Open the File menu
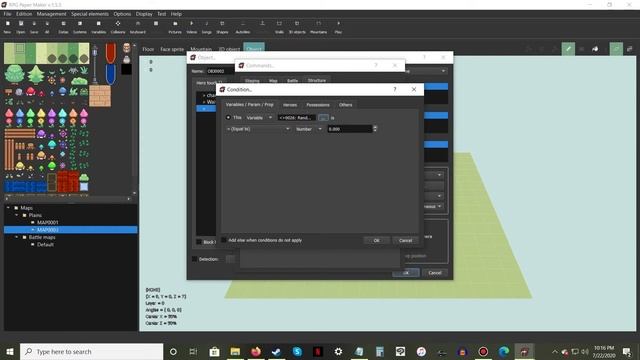640x360 pixels. click(x=7, y=14)
